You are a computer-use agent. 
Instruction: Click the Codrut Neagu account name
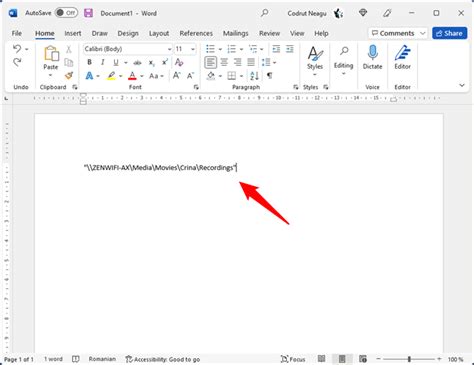click(307, 13)
